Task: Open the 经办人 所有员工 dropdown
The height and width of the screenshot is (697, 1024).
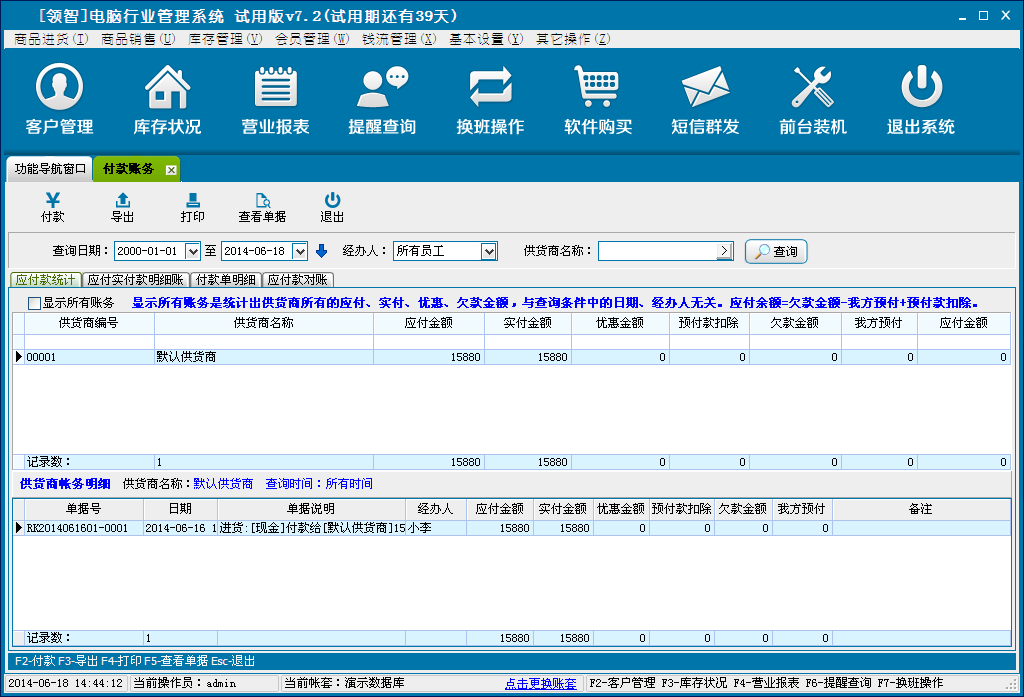Action: click(488, 251)
